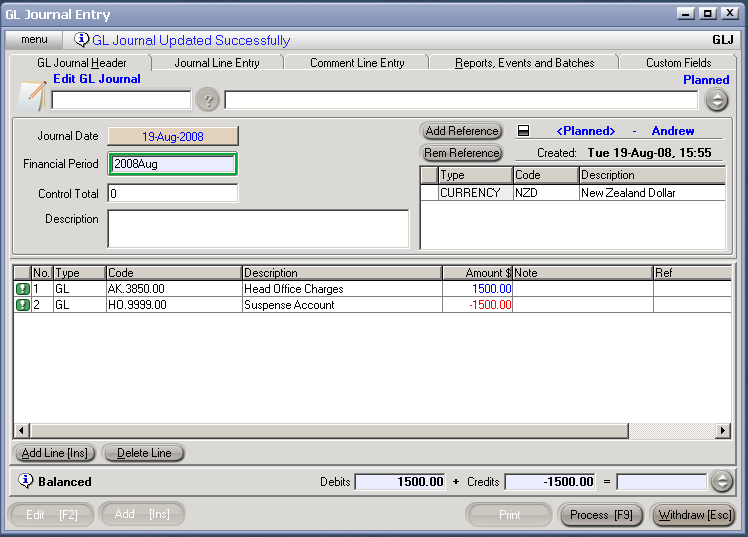Viewport: 748px width, 537px height.
Task: Click the Process [F9] button
Action: pyautogui.click(x=601, y=515)
